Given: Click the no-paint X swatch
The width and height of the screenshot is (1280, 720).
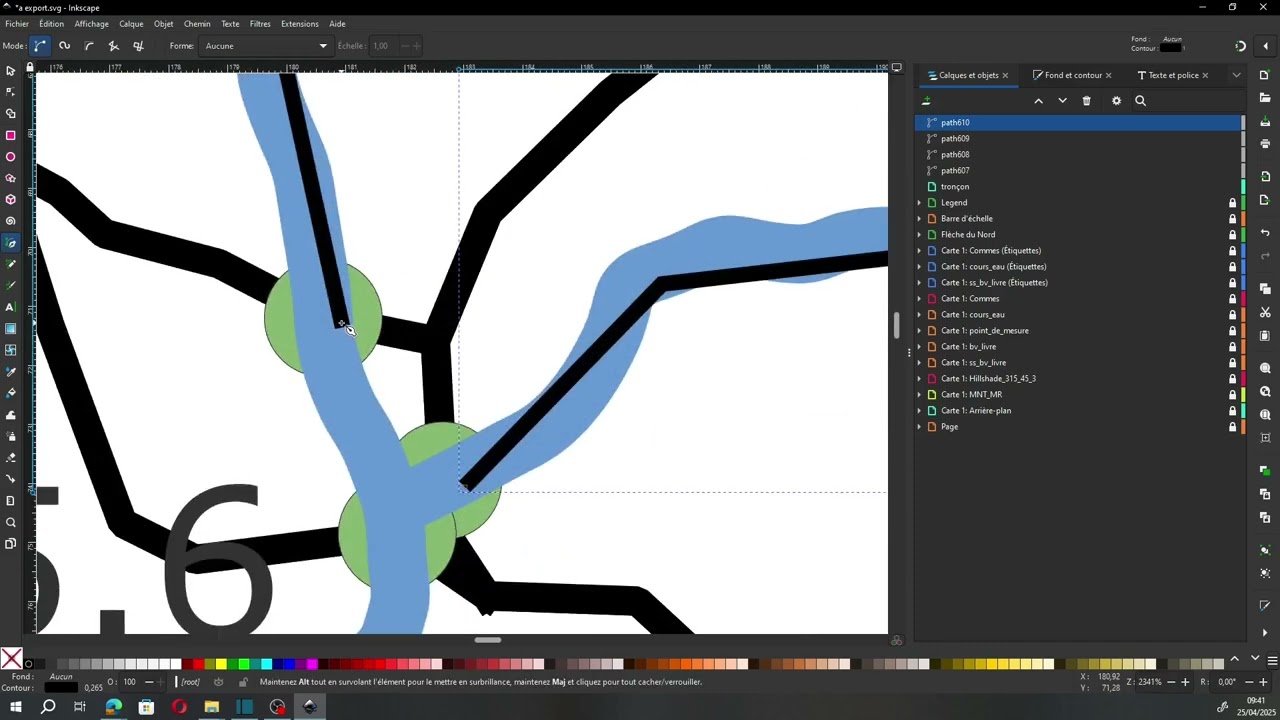Looking at the screenshot, I should [11, 659].
